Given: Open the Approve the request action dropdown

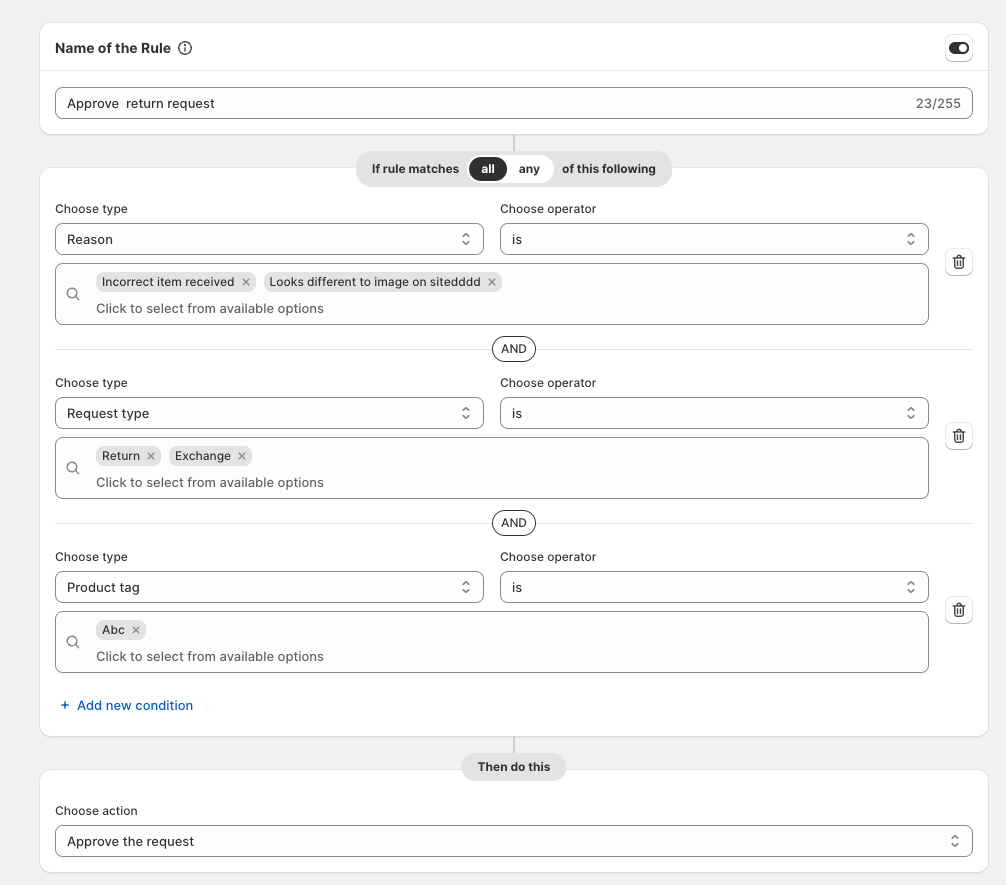Looking at the screenshot, I should point(513,840).
